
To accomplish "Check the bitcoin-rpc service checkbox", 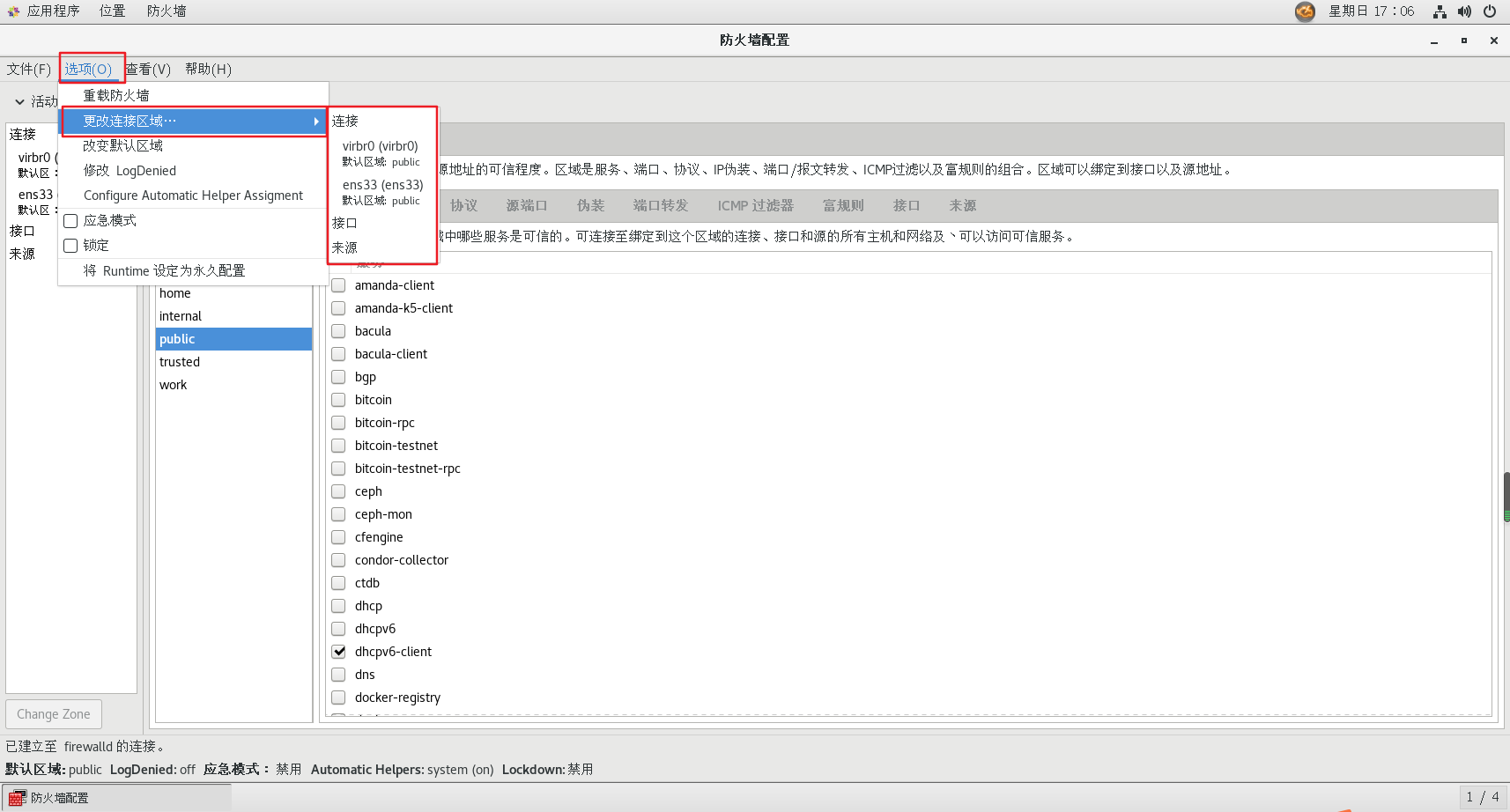I will point(338,423).
